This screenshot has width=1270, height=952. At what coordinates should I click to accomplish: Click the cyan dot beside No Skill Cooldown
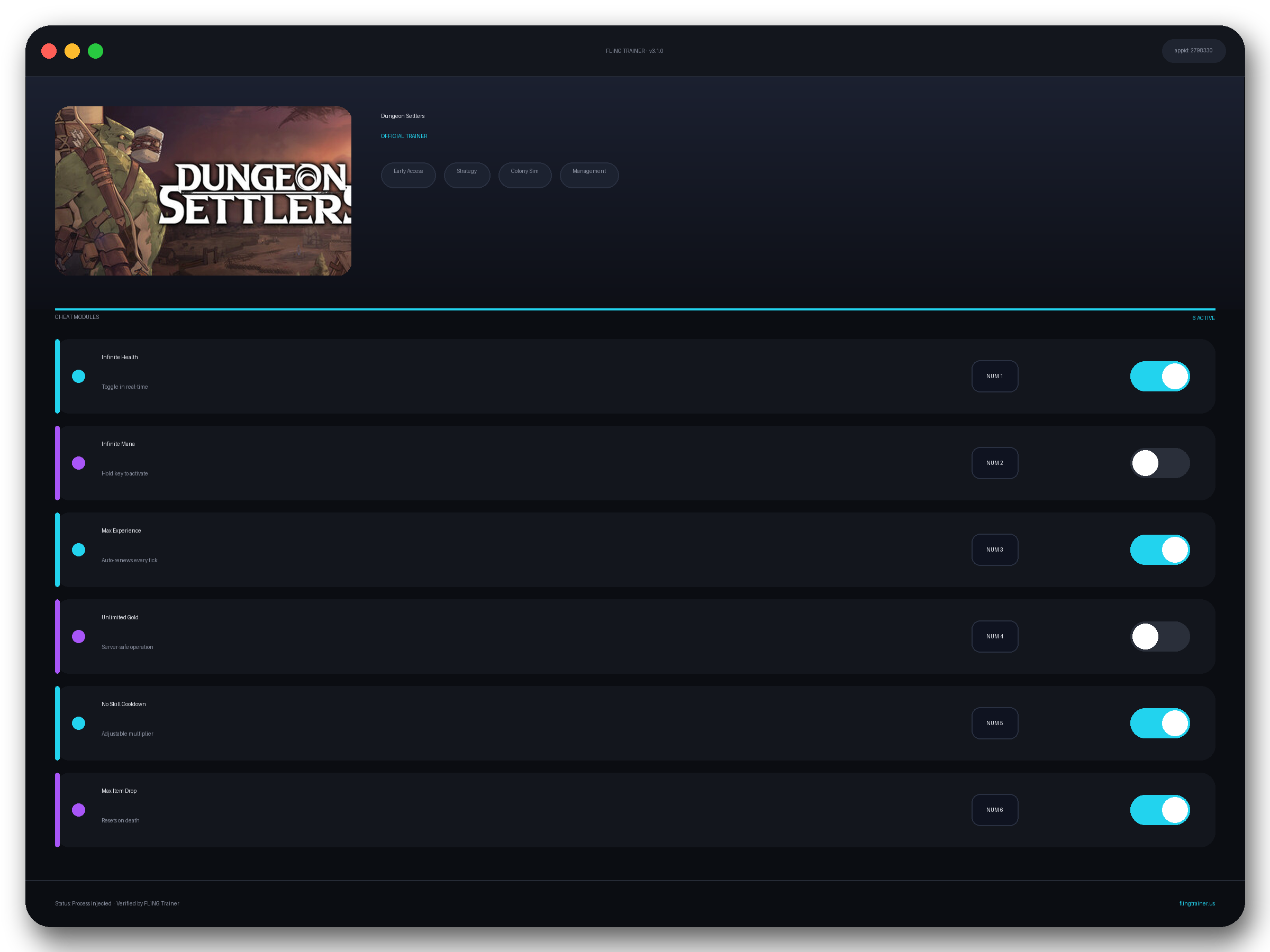pos(79,723)
